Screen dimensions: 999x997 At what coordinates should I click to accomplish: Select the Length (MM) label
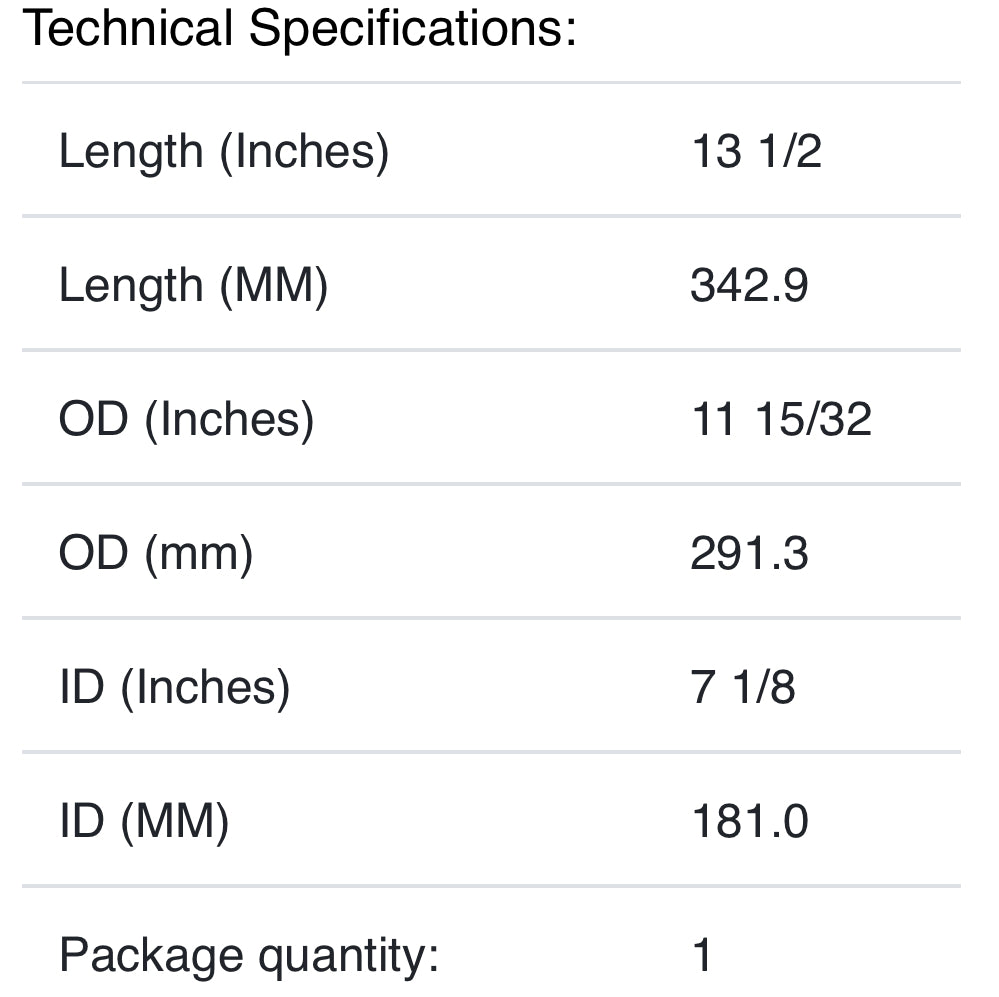pos(193,285)
